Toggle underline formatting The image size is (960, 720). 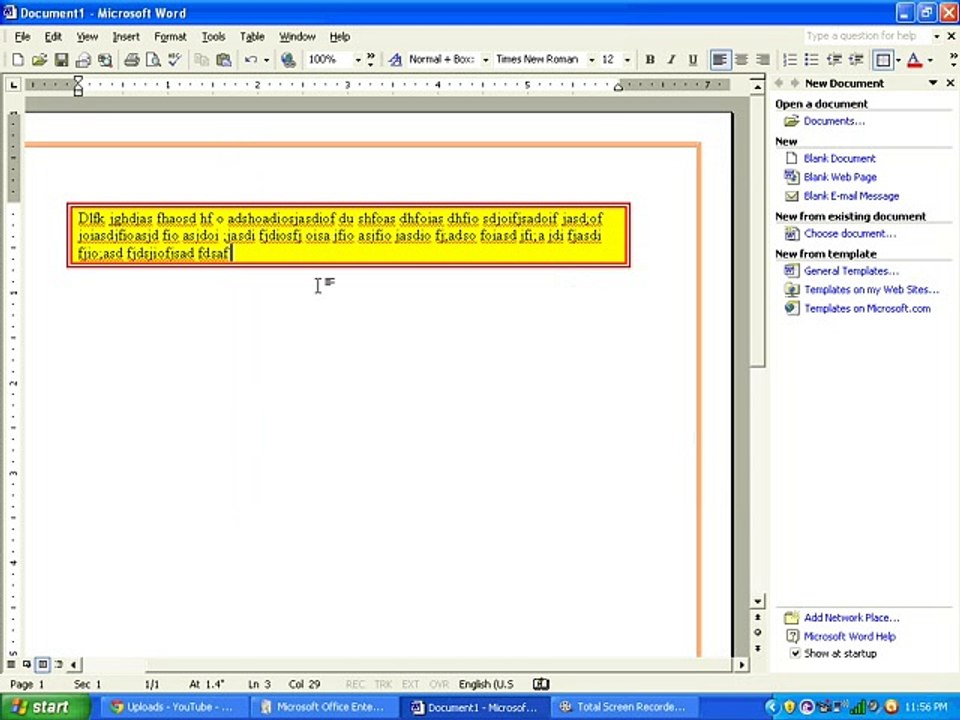(693, 59)
